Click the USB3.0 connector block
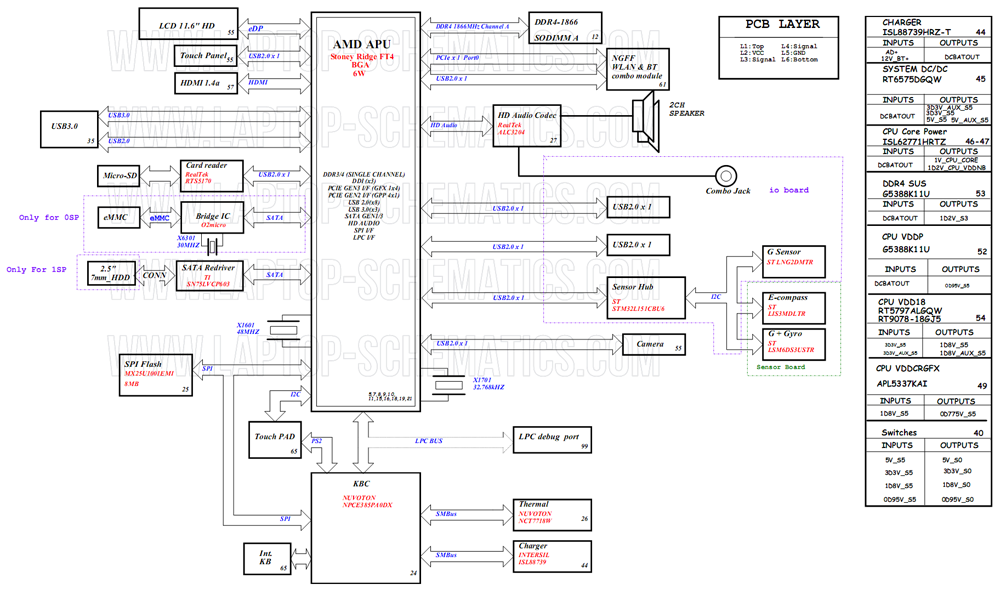Screen dimensions: 1000x590 (70, 129)
